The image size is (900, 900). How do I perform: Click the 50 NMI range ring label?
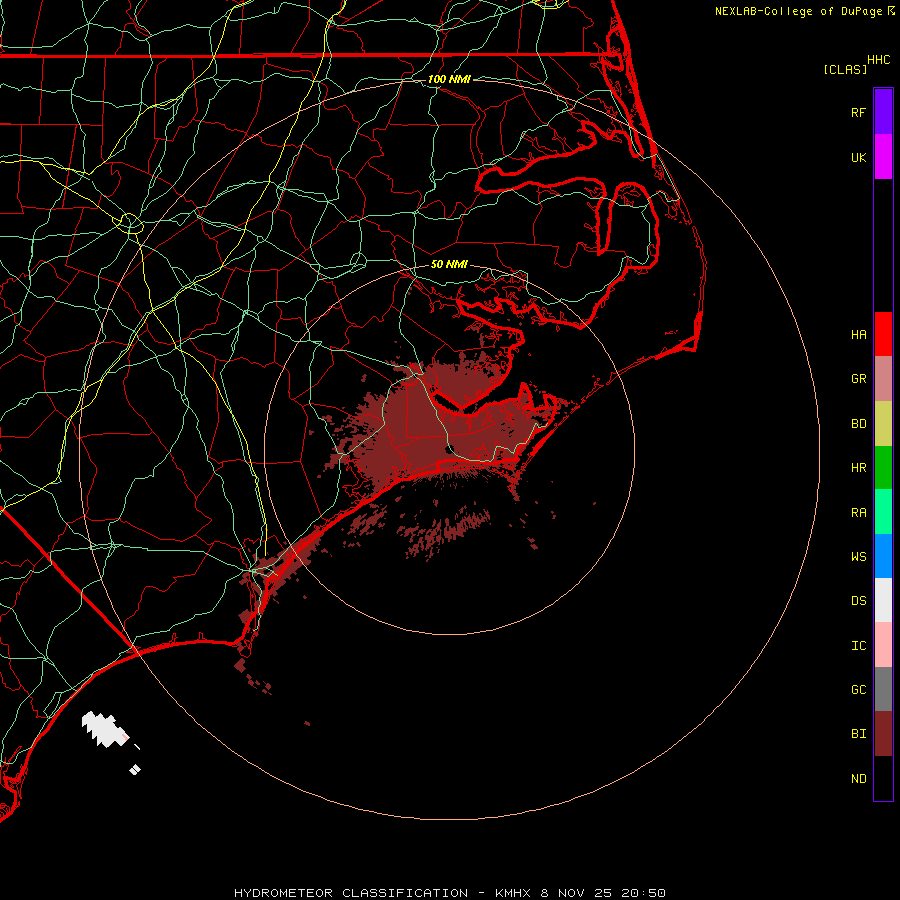coord(449,265)
